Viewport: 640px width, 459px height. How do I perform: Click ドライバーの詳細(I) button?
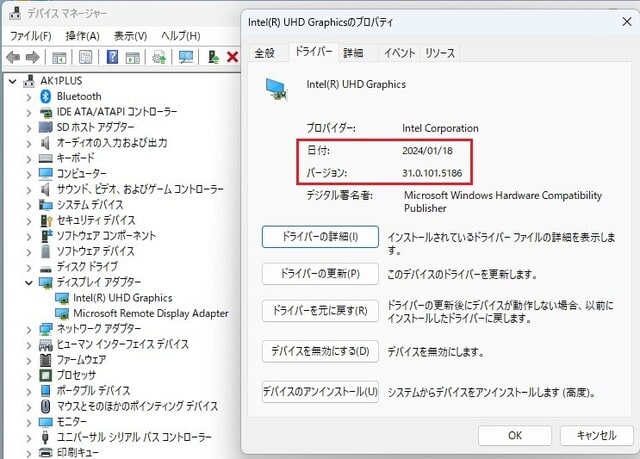(x=320, y=237)
